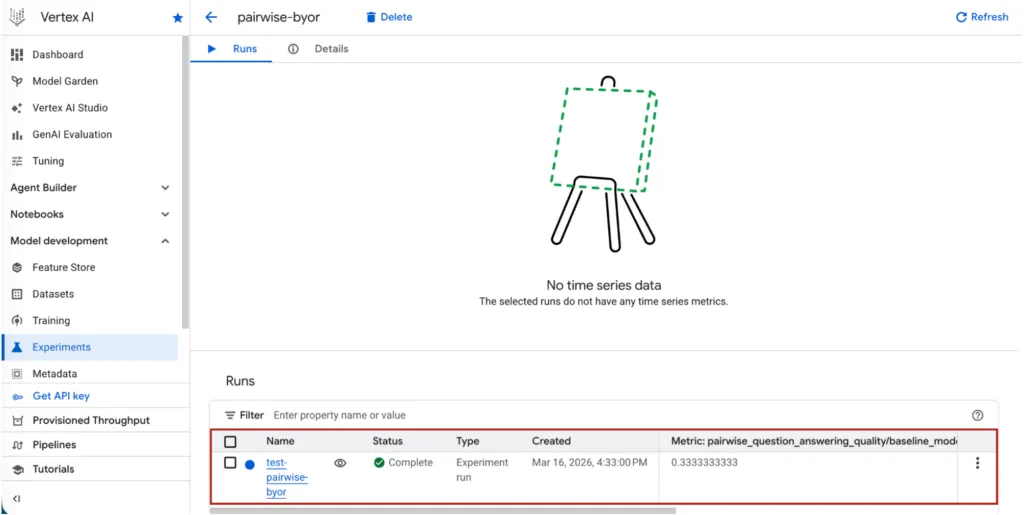Click the pairwise-byor page title
This screenshot has width=1024, height=515.
pyautogui.click(x=279, y=17)
